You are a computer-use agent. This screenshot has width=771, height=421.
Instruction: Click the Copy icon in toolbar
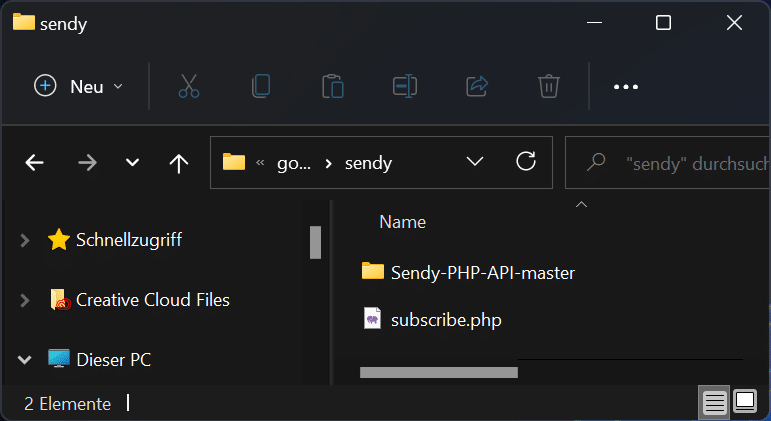click(x=261, y=86)
